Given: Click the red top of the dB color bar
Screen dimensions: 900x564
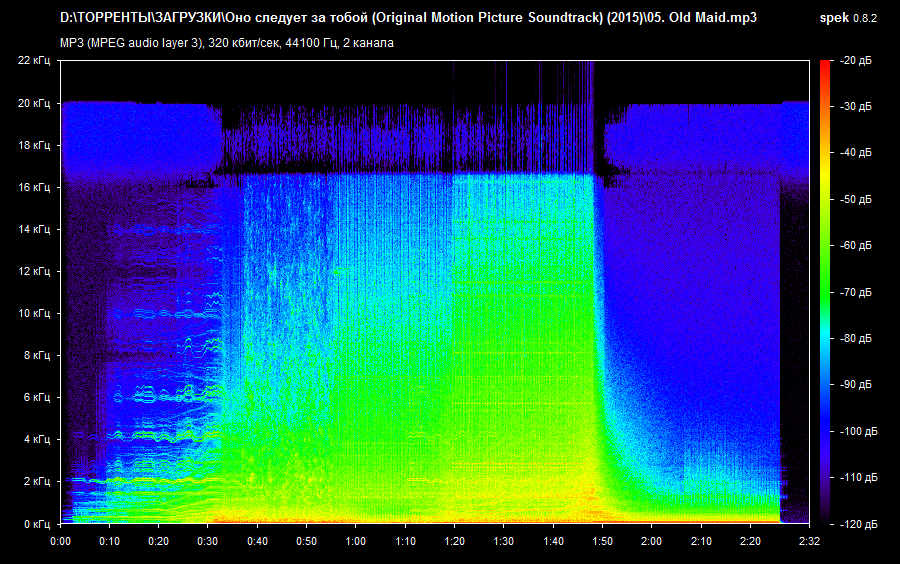Looking at the screenshot, I should [x=825, y=68].
